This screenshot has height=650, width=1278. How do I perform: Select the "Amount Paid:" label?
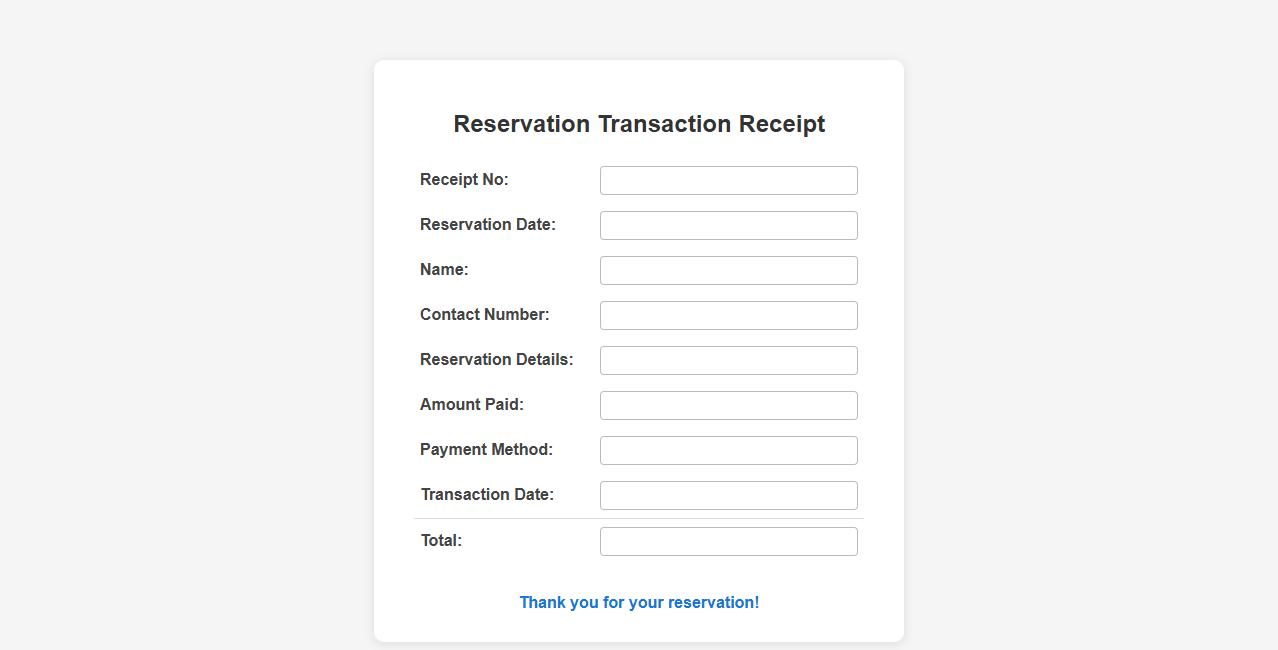coord(471,405)
